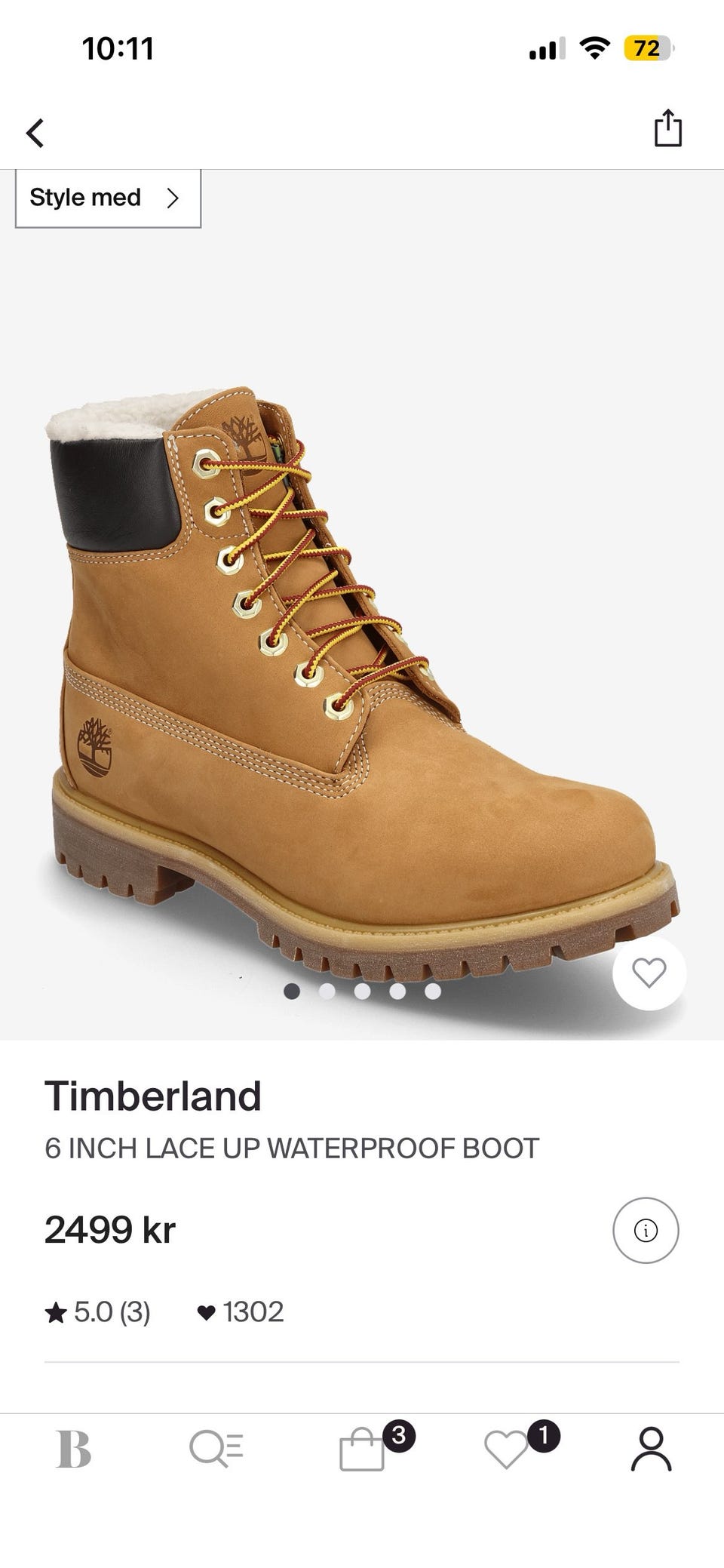Click the Style med chevron arrow
Screen dimensions: 724x1568
[173, 198]
